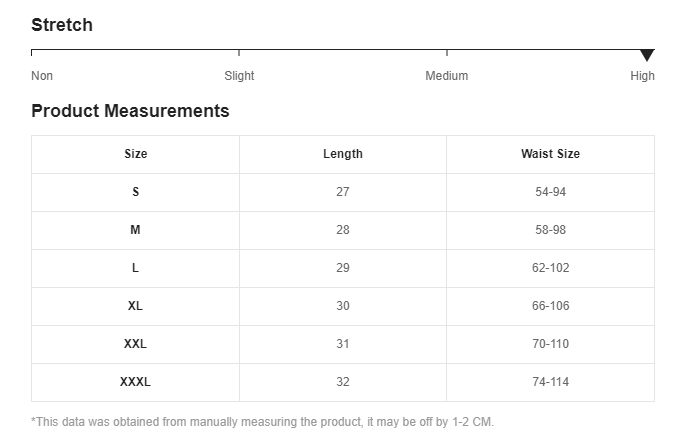Click the 'Length' column header
Screen dimensions: 689x444
343,154
